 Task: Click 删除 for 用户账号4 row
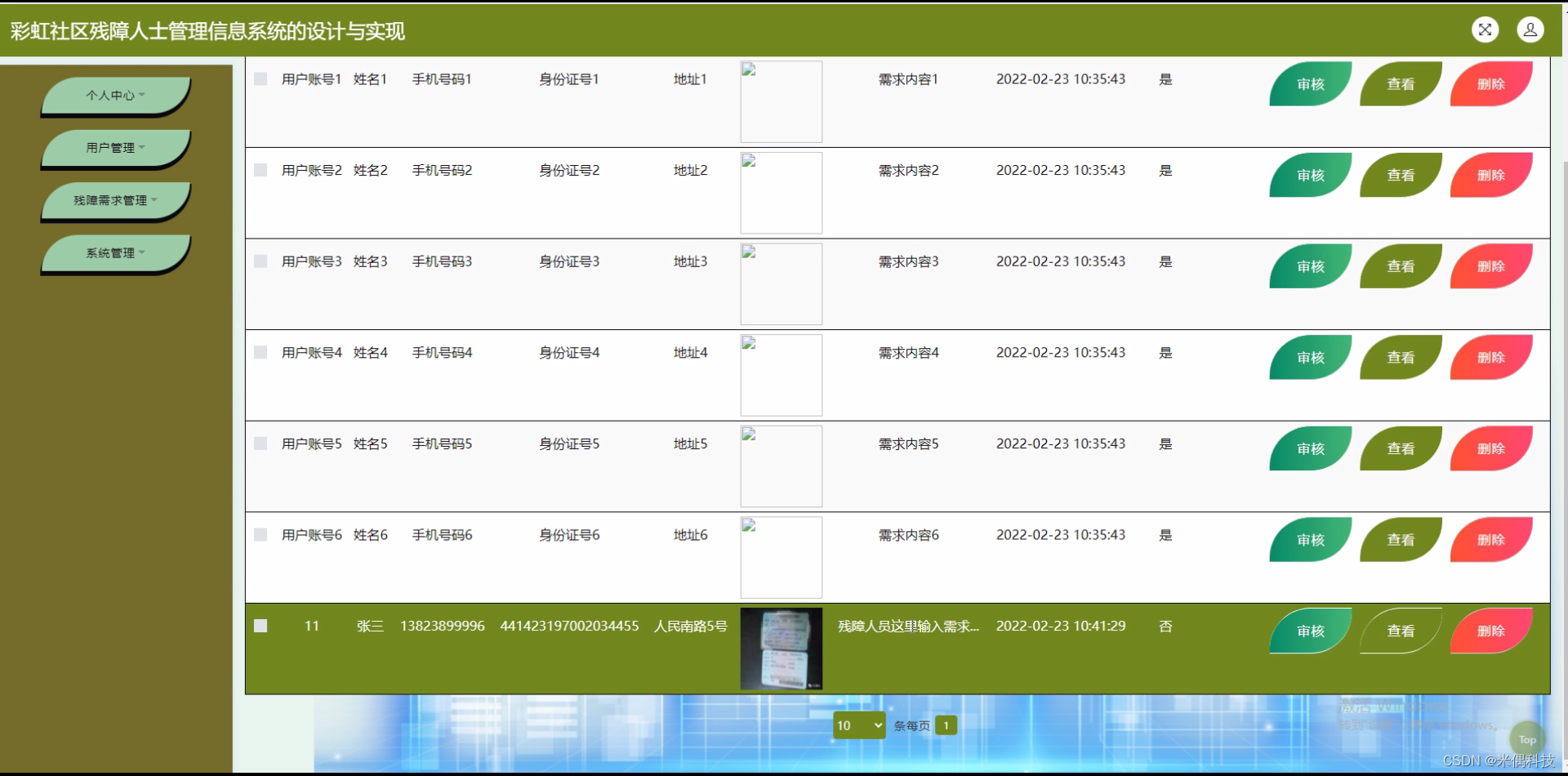[x=1491, y=358]
